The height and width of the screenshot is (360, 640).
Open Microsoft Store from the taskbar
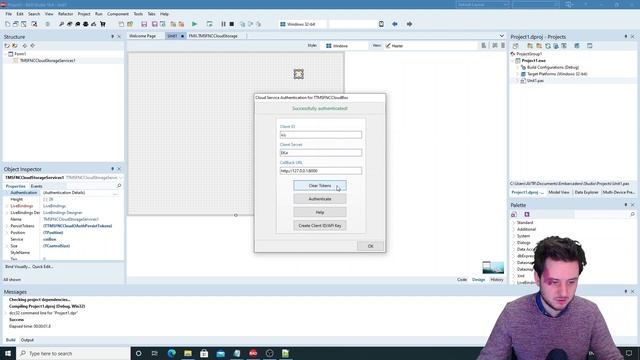pyautogui.click(x=204, y=353)
